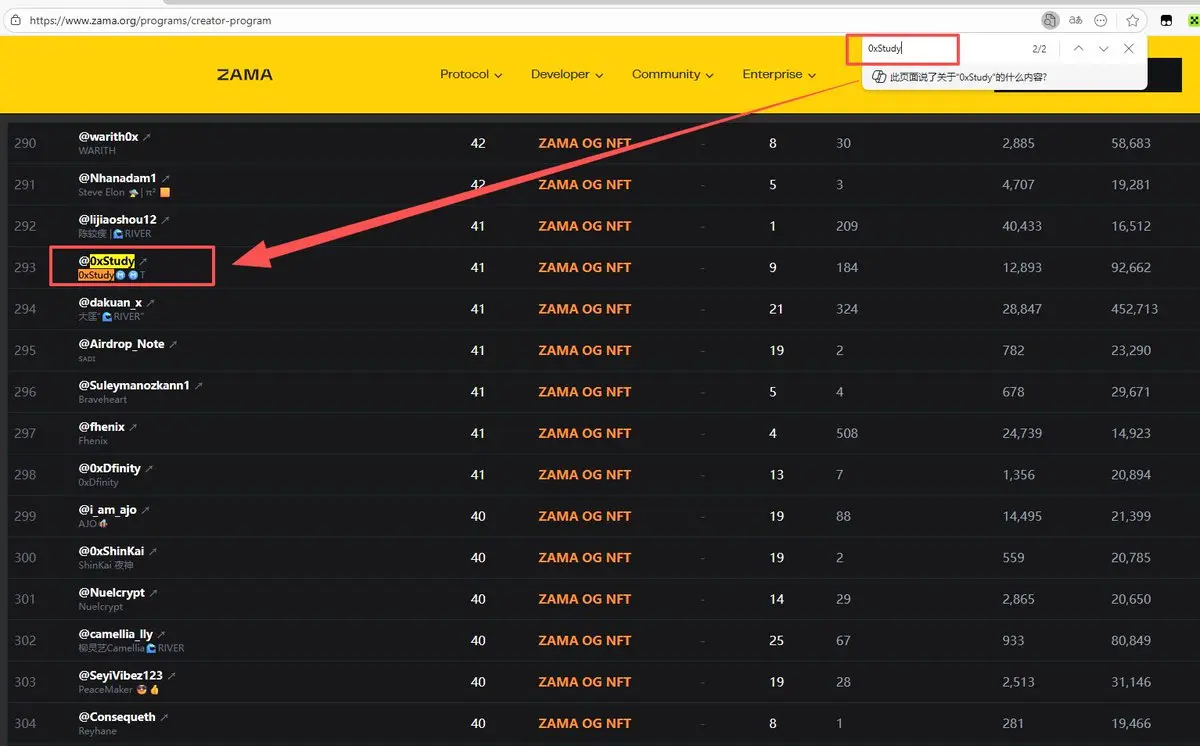Open external link icon next to @warith0x
Image resolution: width=1200 pixels, height=746 pixels.
[x=147, y=136]
